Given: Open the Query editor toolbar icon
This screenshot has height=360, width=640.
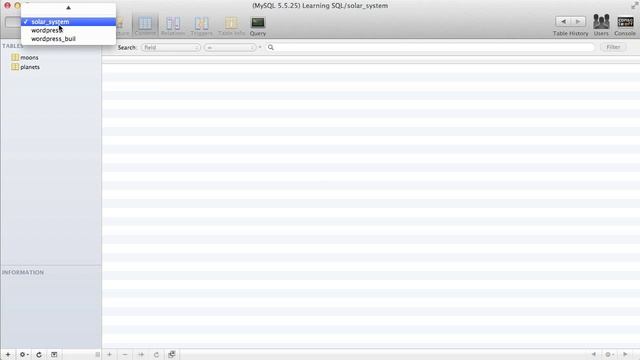Looking at the screenshot, I should pyautogui.click(x=258, y=26).
